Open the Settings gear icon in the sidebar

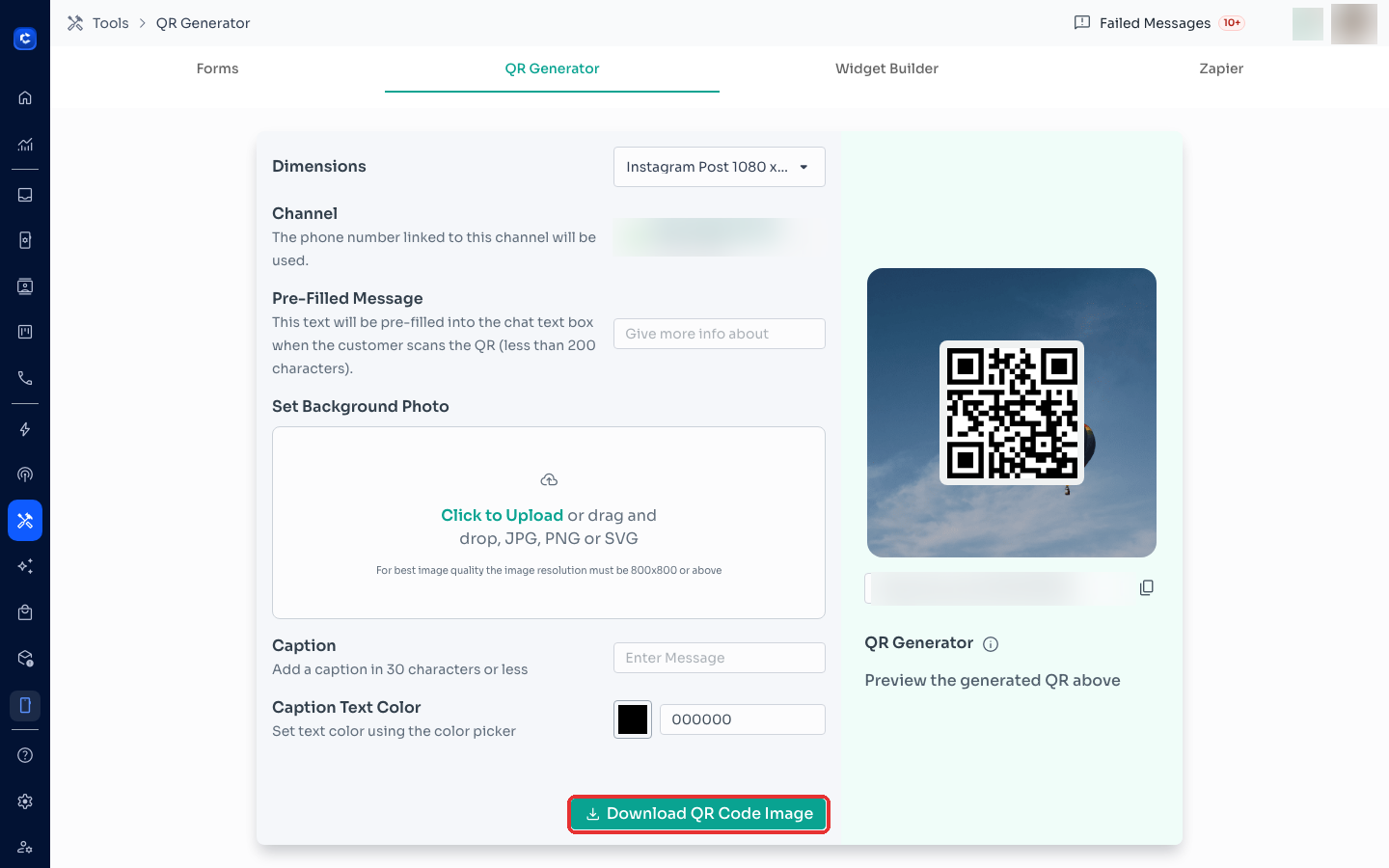(x=25, y=801)
